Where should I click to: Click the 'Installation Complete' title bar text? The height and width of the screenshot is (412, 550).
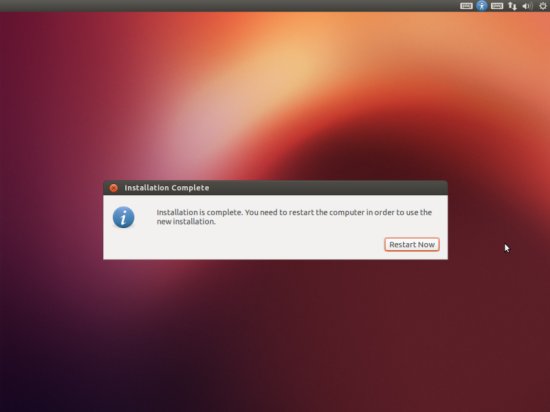(x=167, y=188)
